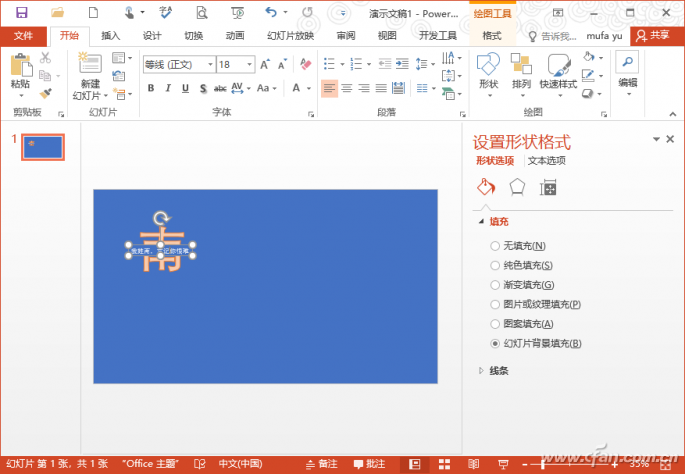Select Pattern fill option
The image size is (685, 474).
522,324
